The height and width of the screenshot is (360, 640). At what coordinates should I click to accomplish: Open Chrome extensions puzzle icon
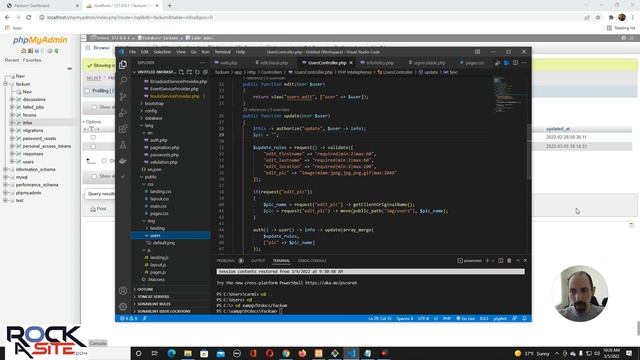[x=611, y=18]
